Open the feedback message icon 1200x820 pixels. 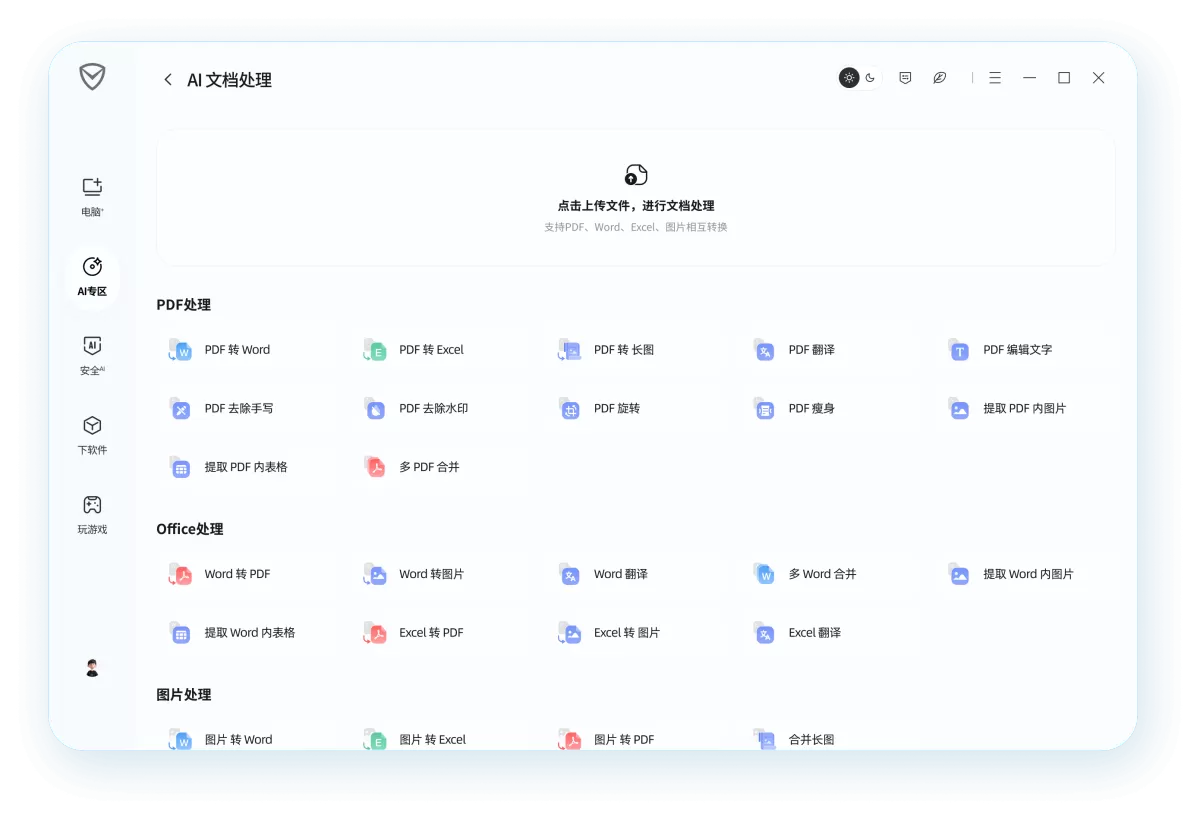click(905, 78)
